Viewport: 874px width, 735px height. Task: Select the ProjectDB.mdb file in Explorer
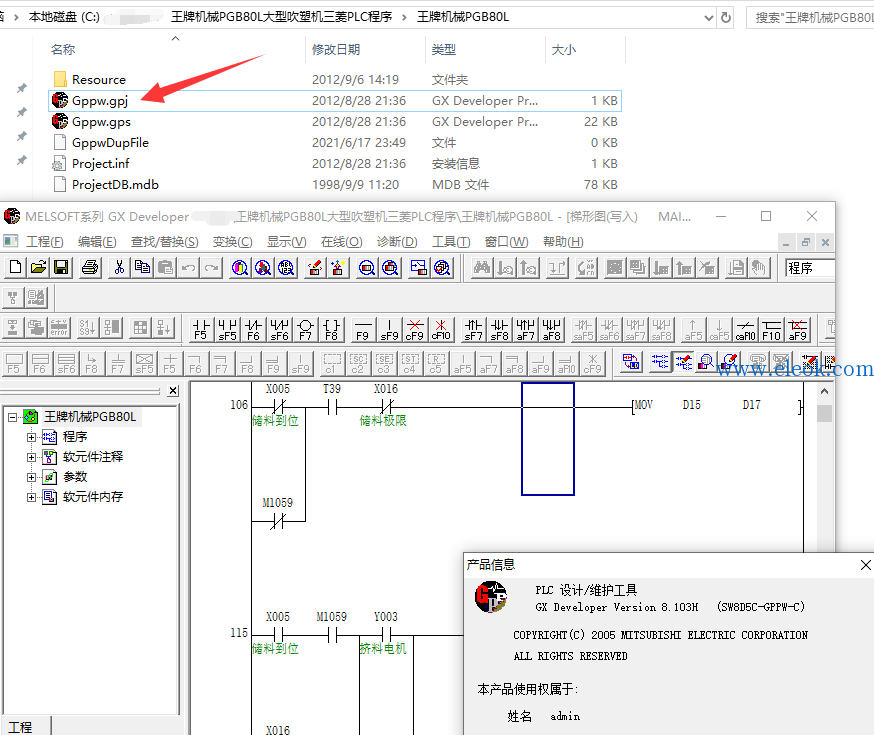click(335, 184)
